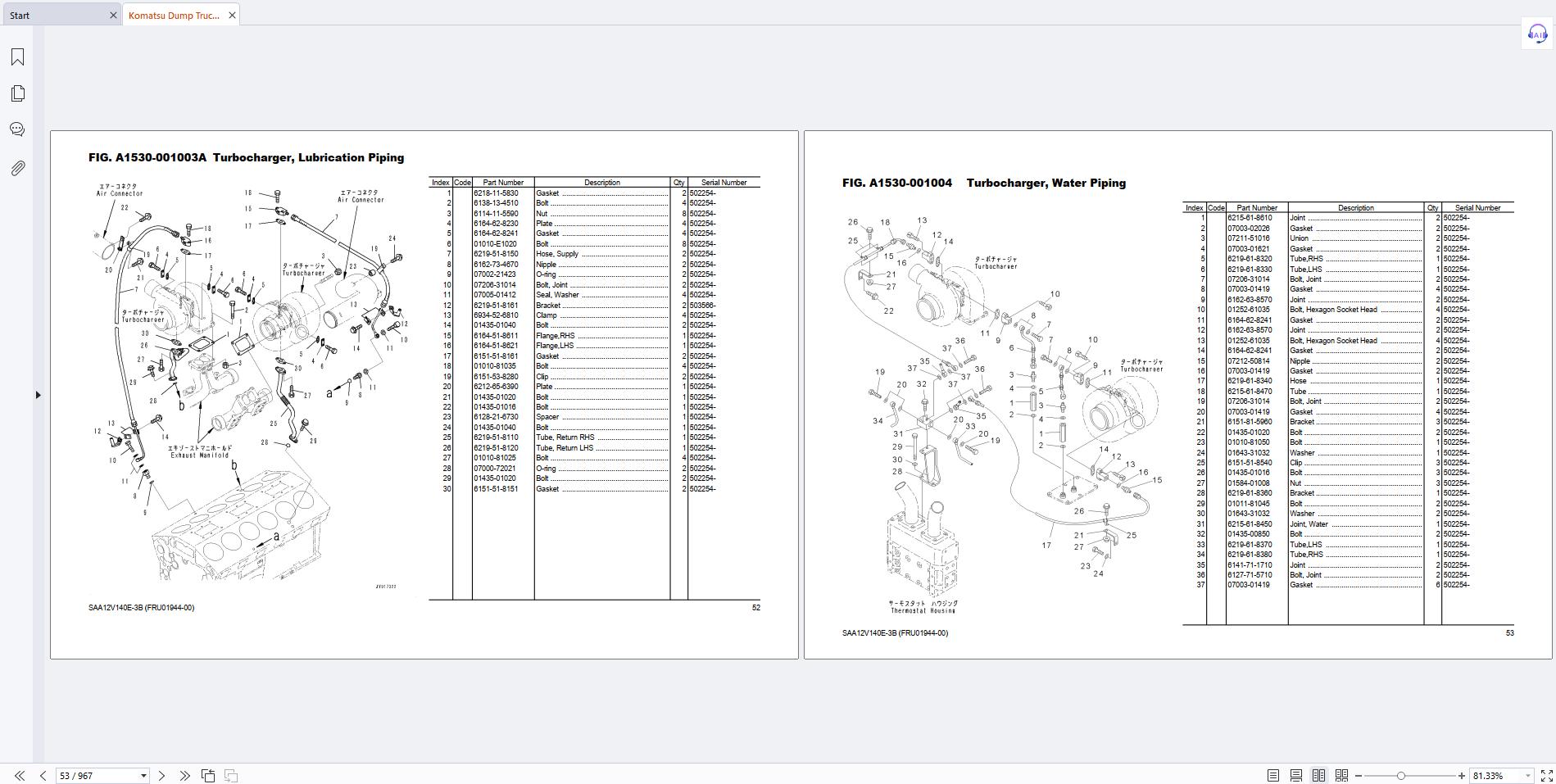Close the Komatsu Dump Truck tab
Screen dimensions: 1556x784
click(232, 16)
